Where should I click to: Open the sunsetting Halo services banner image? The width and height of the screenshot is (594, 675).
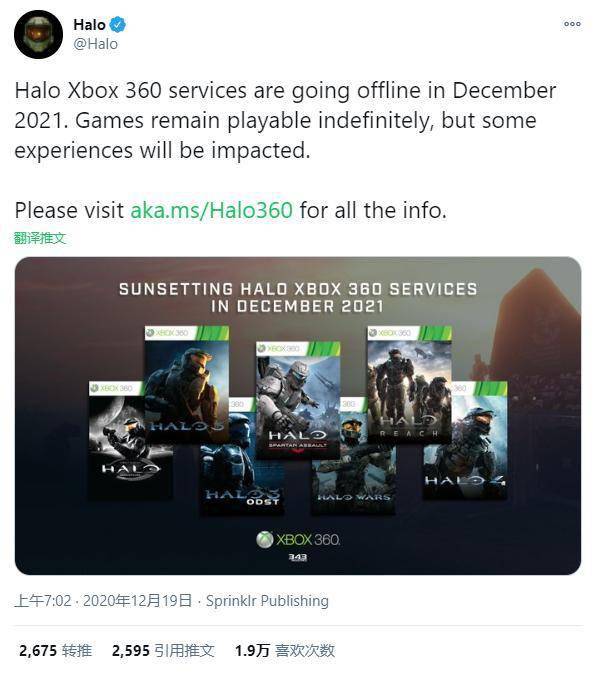click(298, 415)
